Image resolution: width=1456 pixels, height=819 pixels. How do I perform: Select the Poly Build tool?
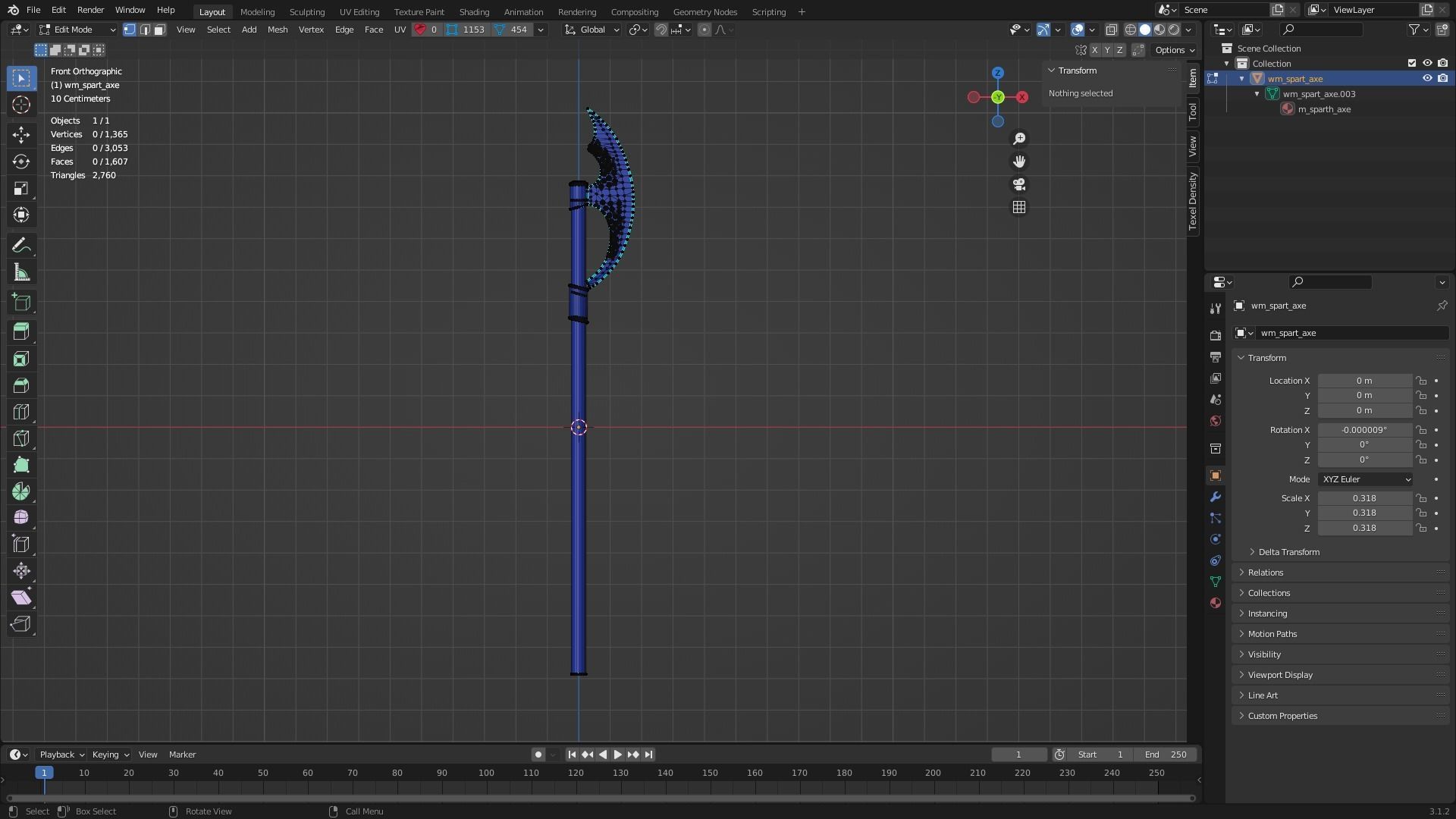pyautogui.click(x=21, y=465)
